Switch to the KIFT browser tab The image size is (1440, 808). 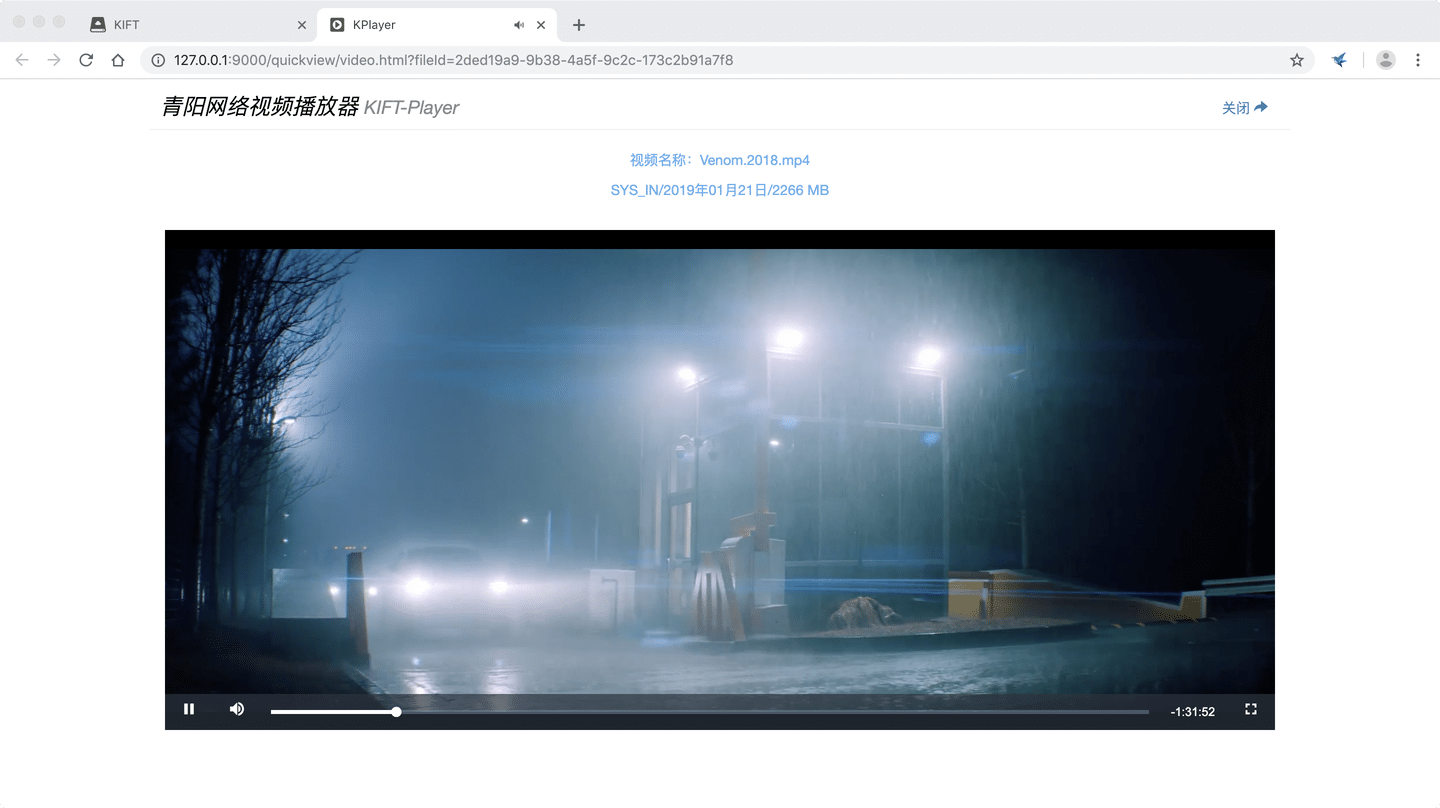(196, 25)
